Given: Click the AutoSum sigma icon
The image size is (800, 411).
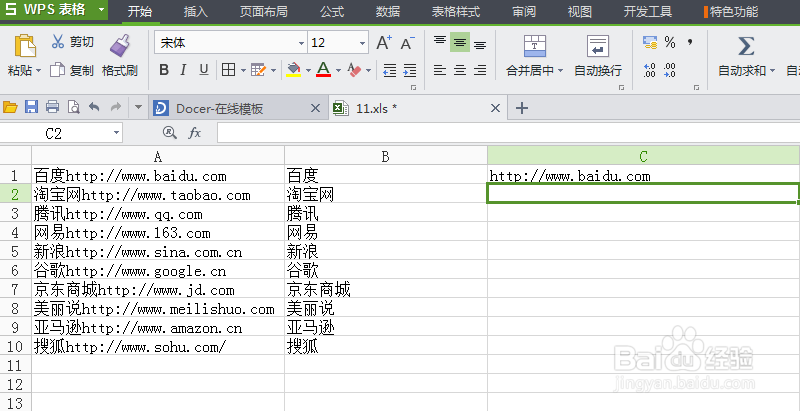Looking at the screenshot, I should point(746,46).
